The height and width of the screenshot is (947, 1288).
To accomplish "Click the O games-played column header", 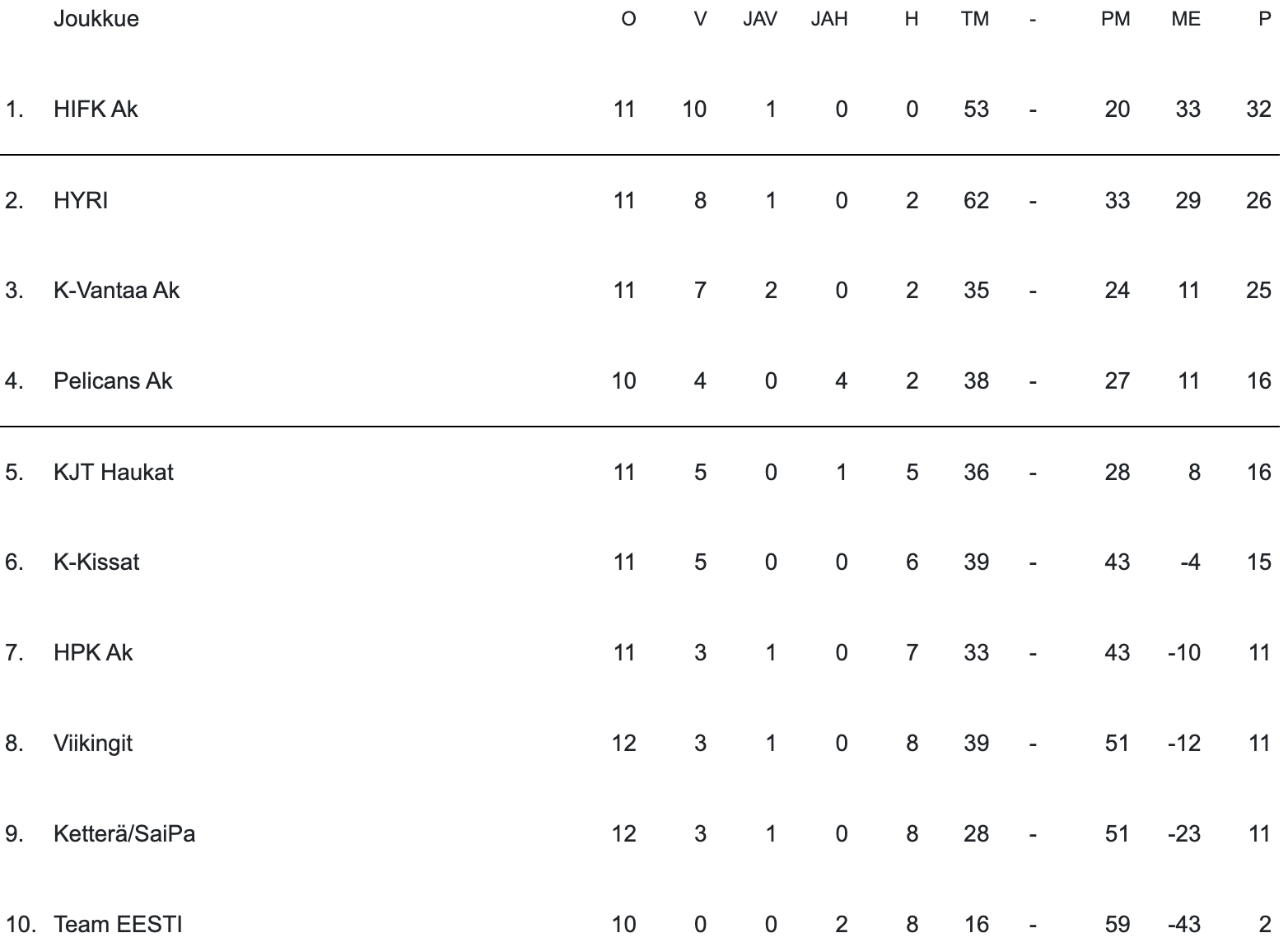I will coord(628,19).
